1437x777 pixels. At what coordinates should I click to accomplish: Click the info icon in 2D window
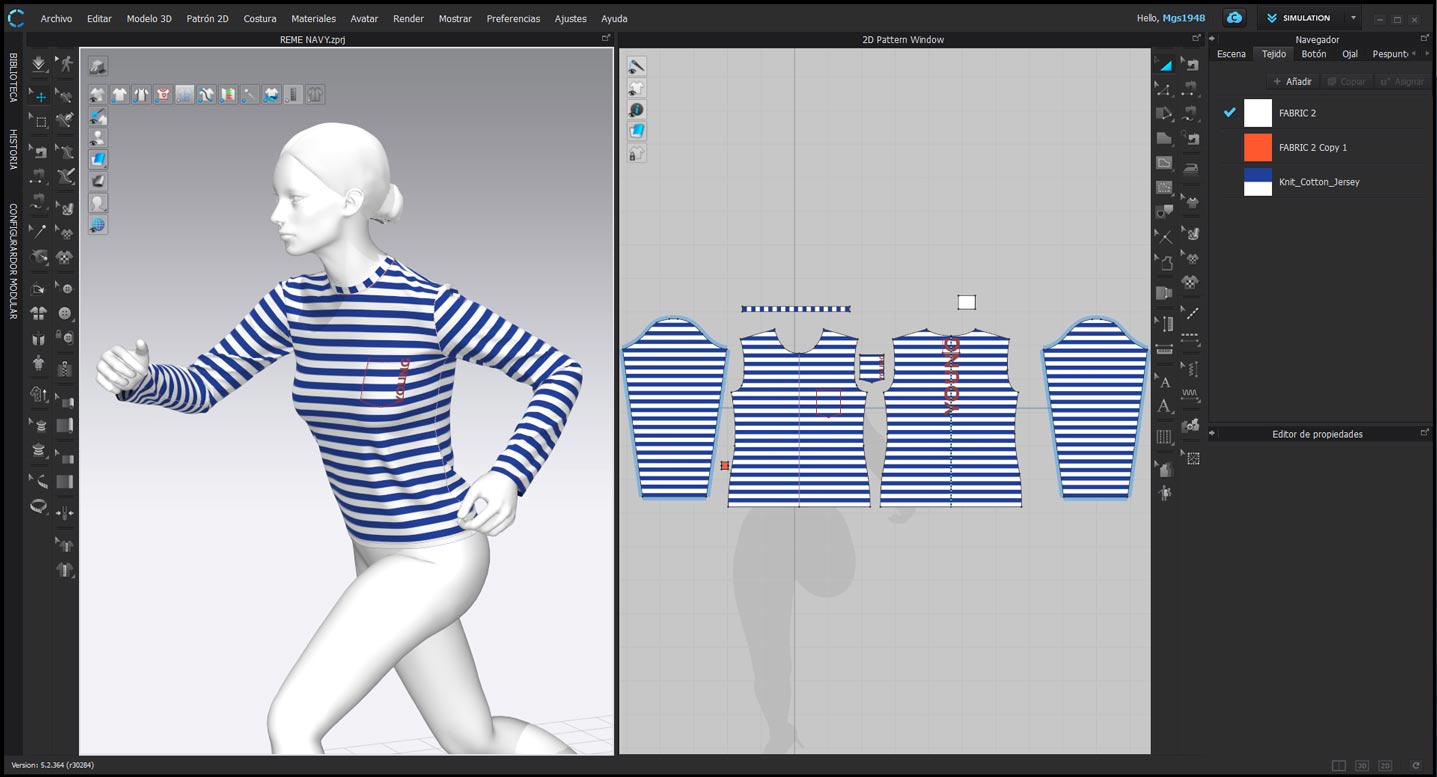pyautogui.click(x=636, y=110)
